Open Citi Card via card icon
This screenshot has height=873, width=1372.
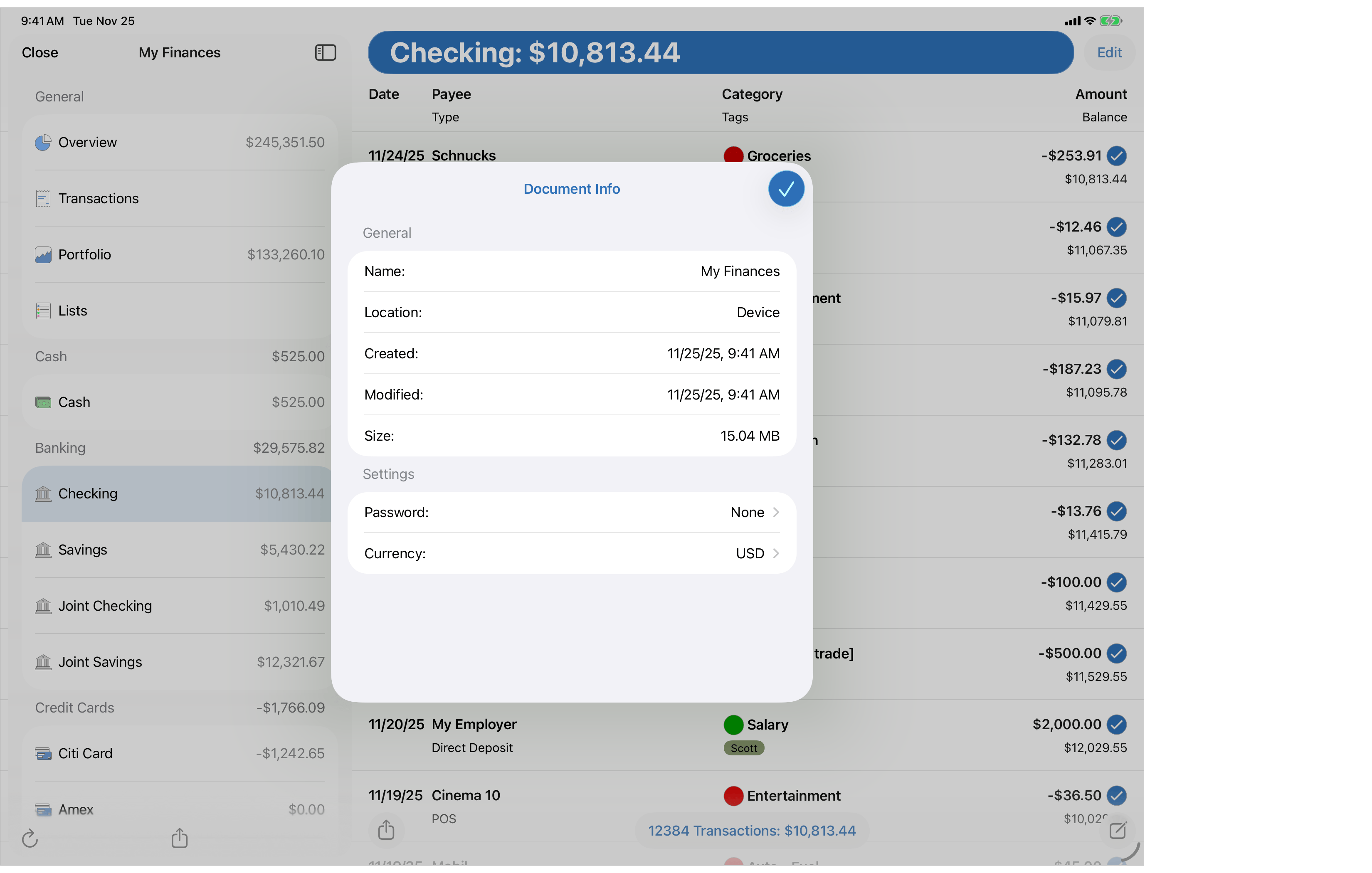[x=43, y=753]
